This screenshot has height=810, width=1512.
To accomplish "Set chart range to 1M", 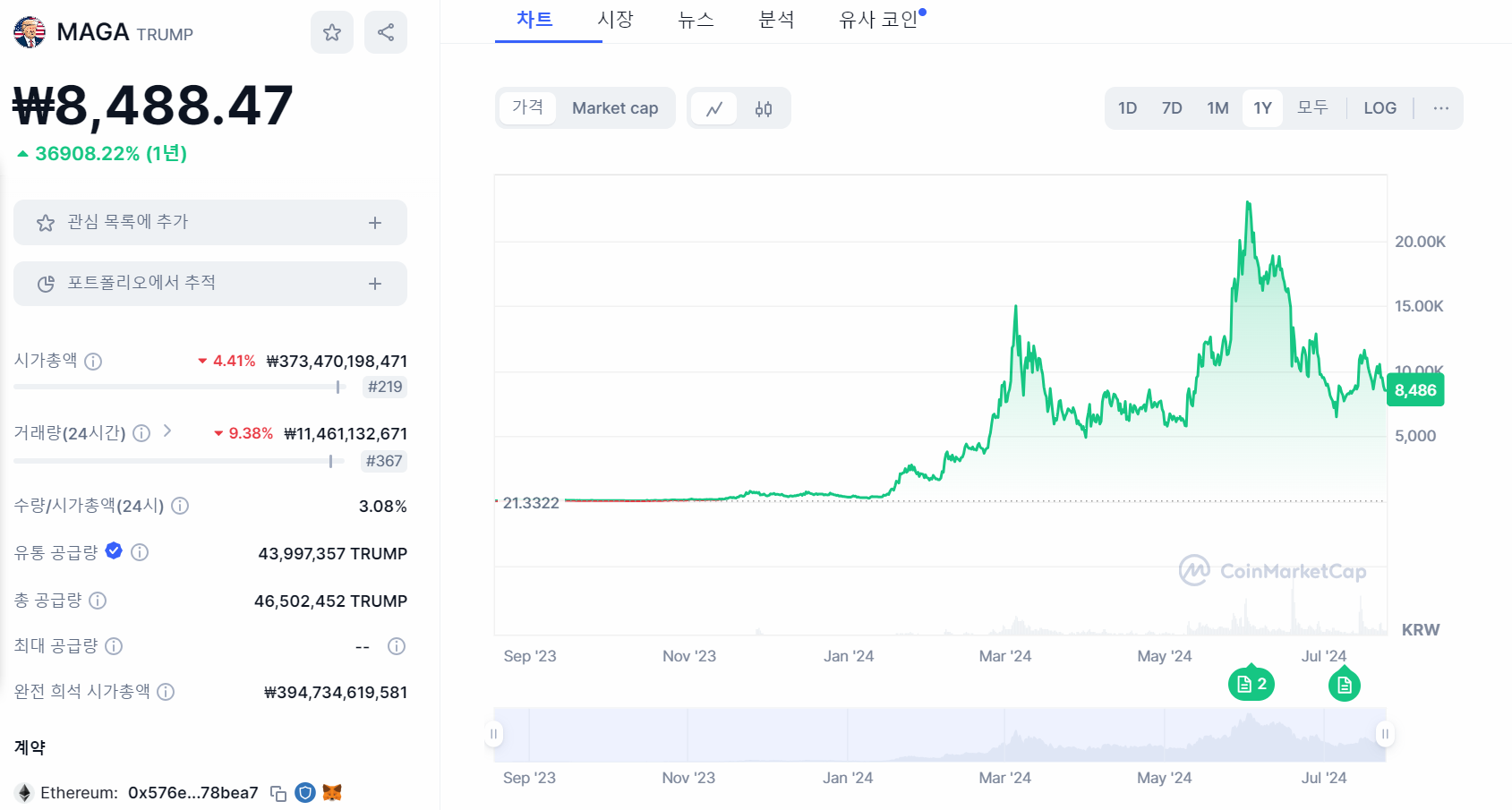I will point(1217,108).
